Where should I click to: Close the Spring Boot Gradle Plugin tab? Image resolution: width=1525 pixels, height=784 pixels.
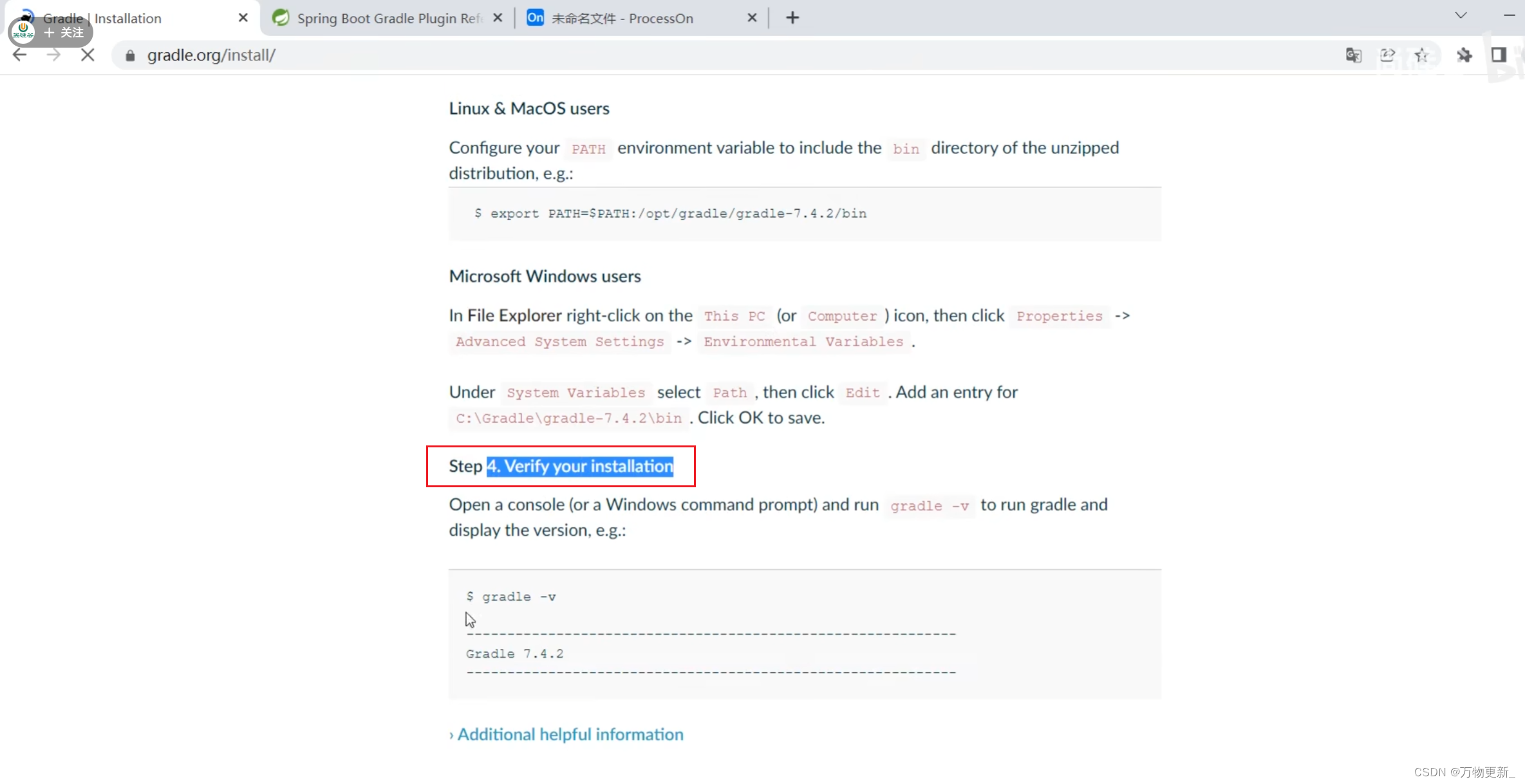[x=498, y=18]
